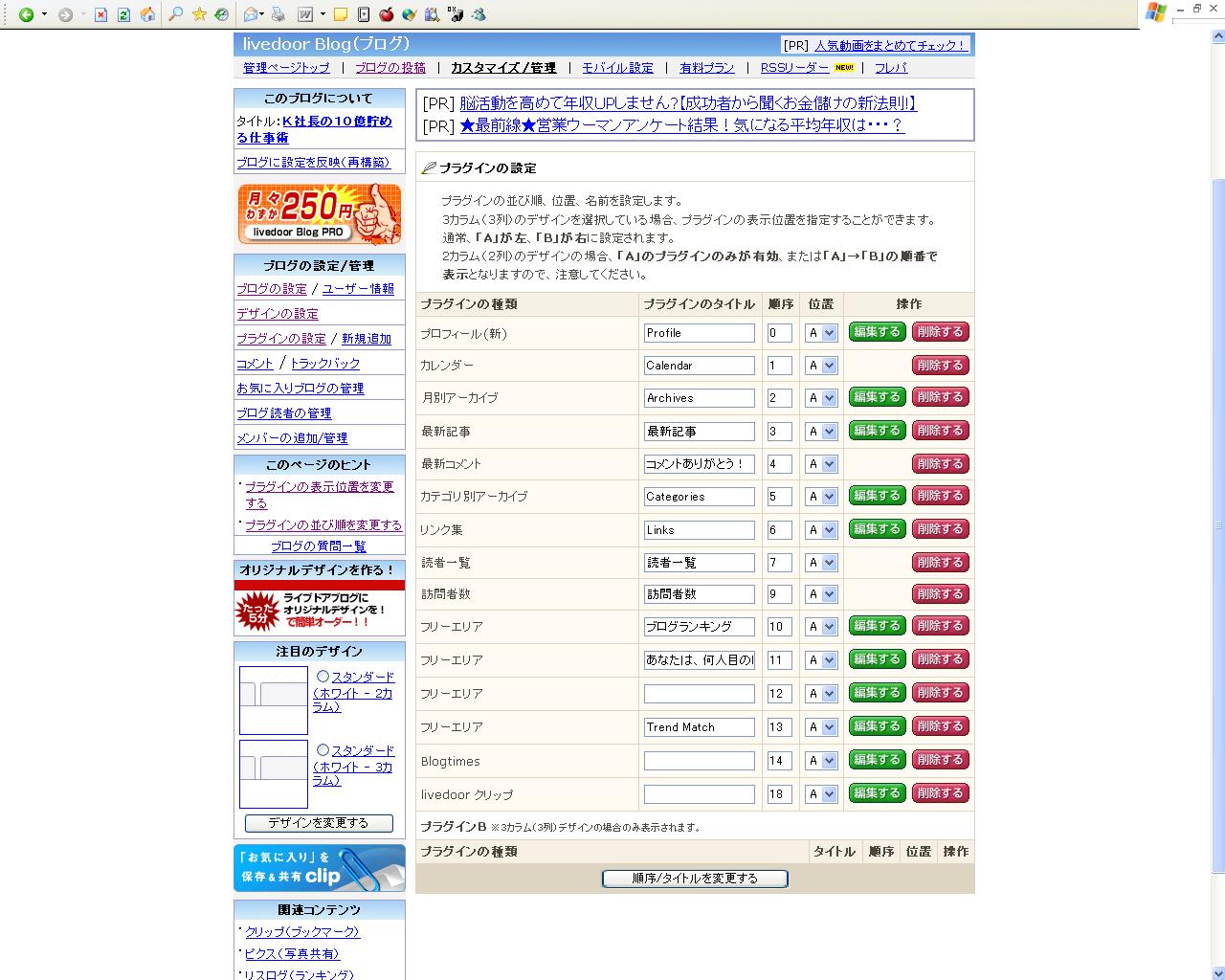The height and width of the screenshot is (980, 1225).
Task: Click the vertical page scrollbar
Action: (1218, 526)
